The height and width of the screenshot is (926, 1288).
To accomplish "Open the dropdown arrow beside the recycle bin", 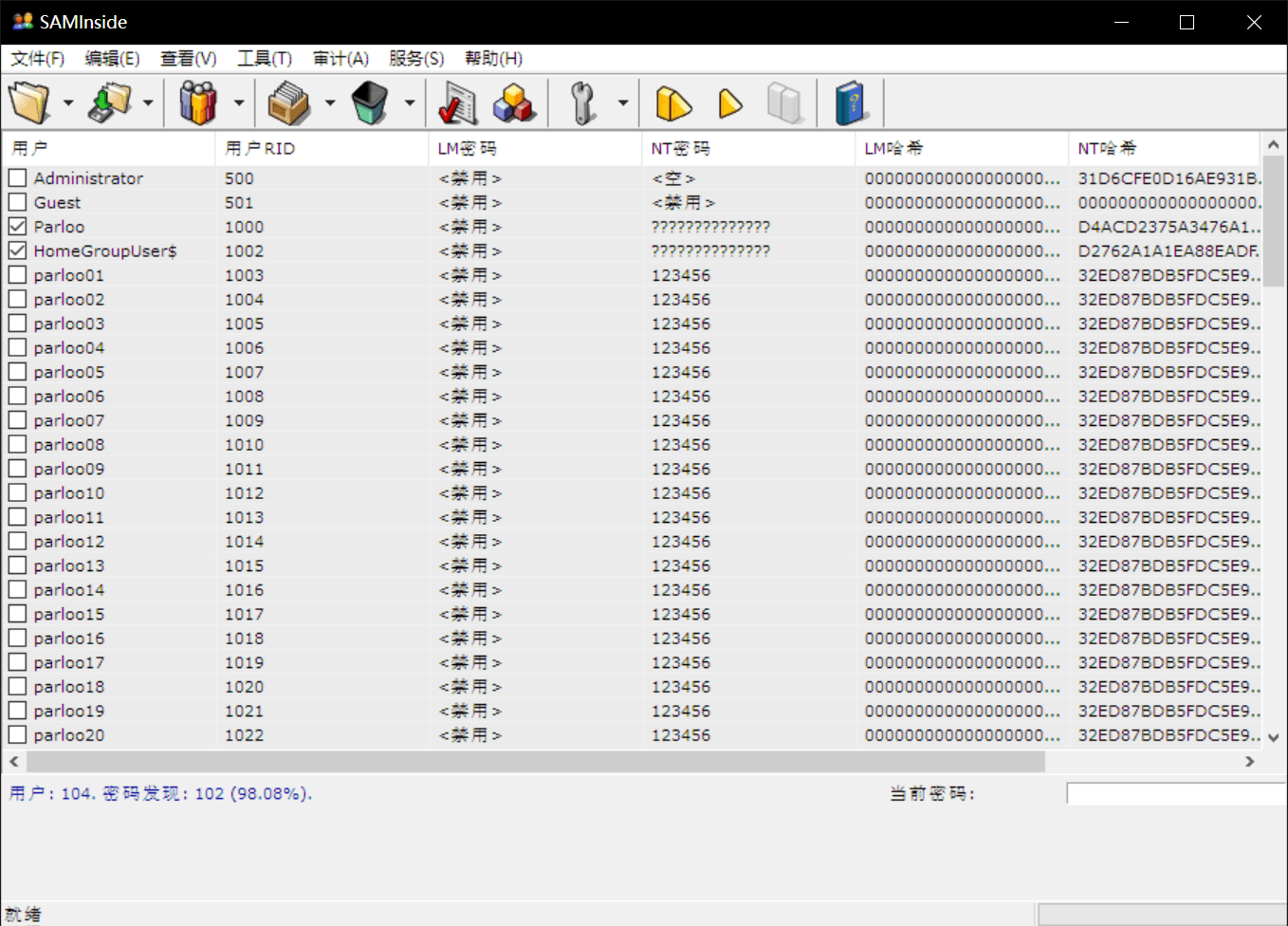I will tap(409, 102).
